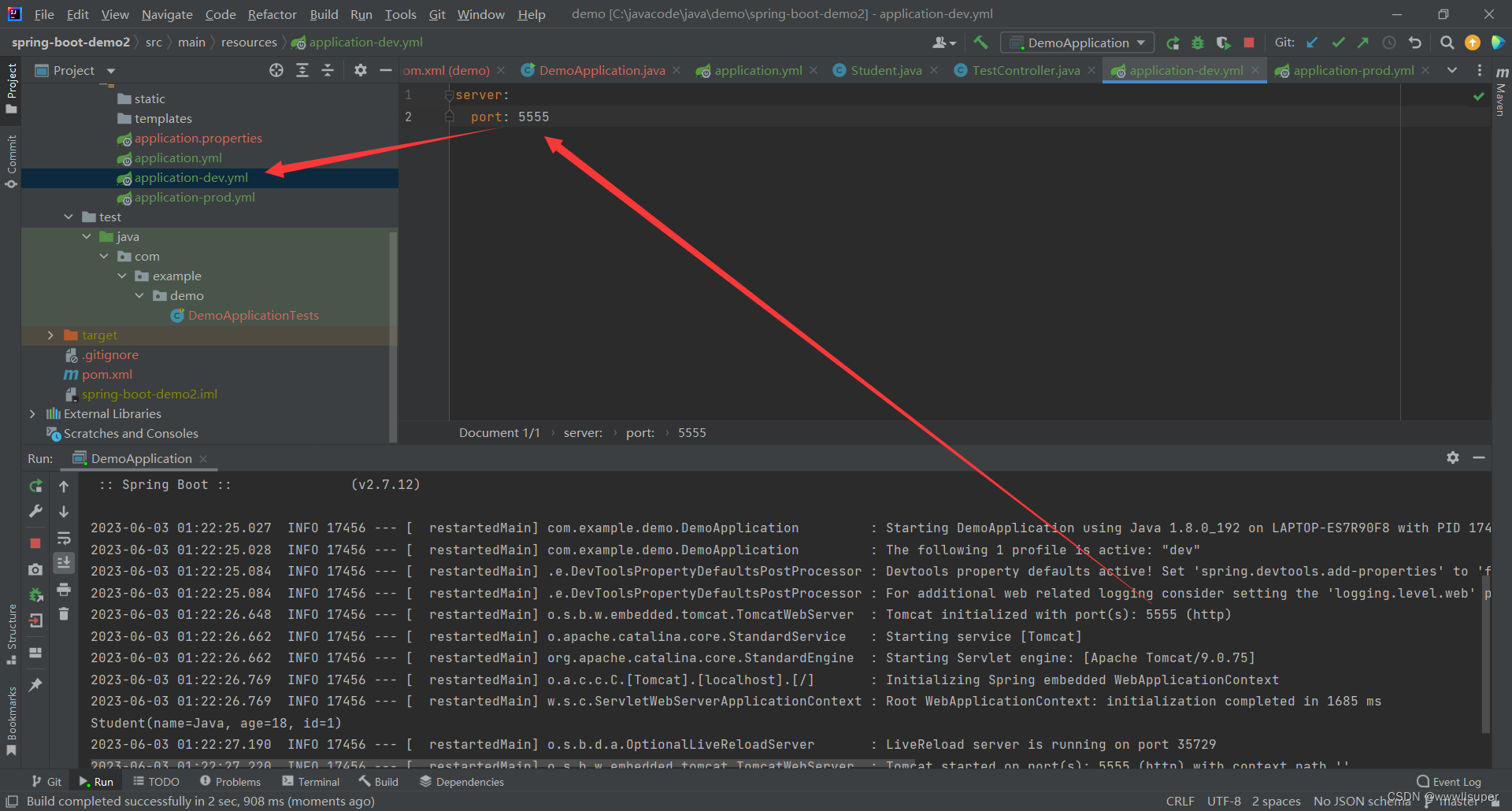Open Event Log
The image size is (1512, 811).
tap(1449, 781)
